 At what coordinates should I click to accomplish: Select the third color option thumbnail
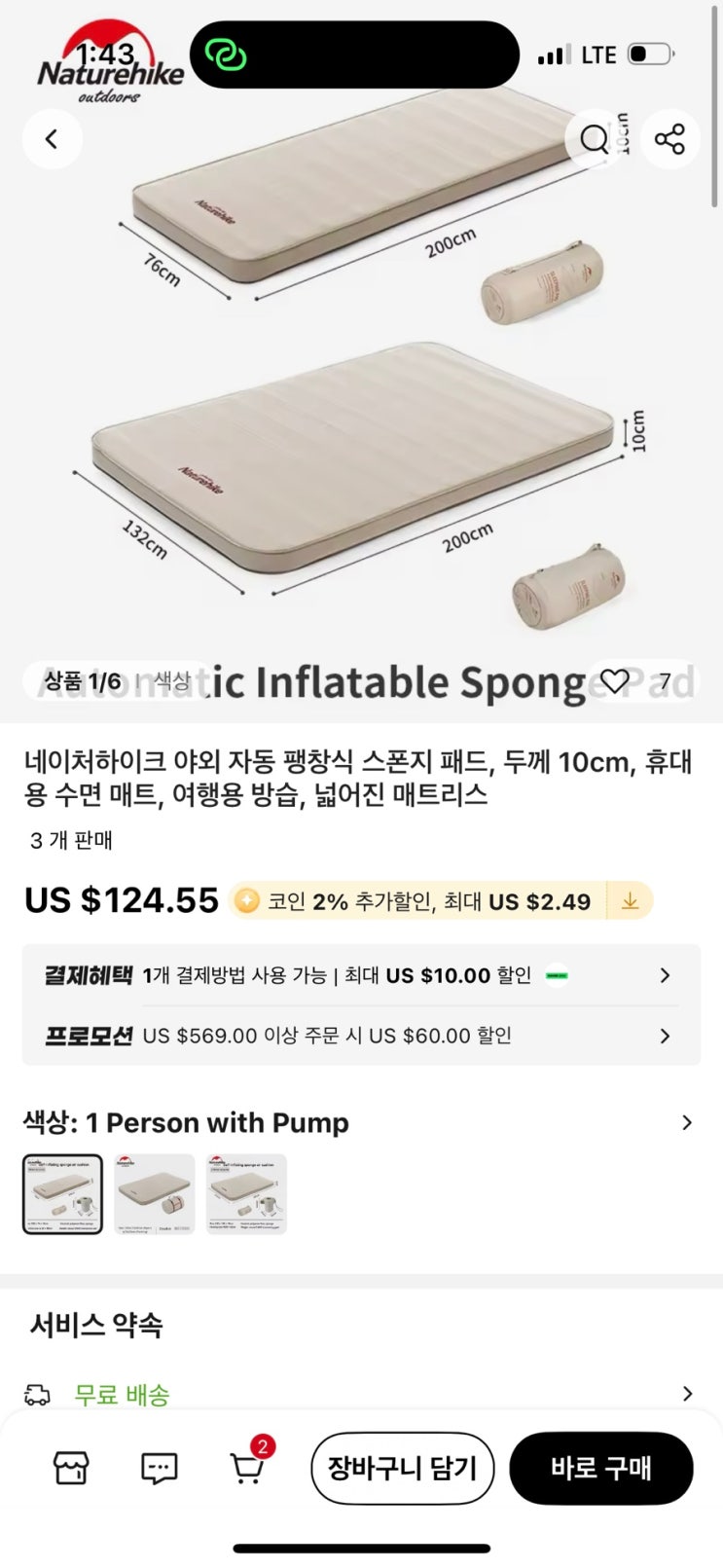tap(246, 1194)
